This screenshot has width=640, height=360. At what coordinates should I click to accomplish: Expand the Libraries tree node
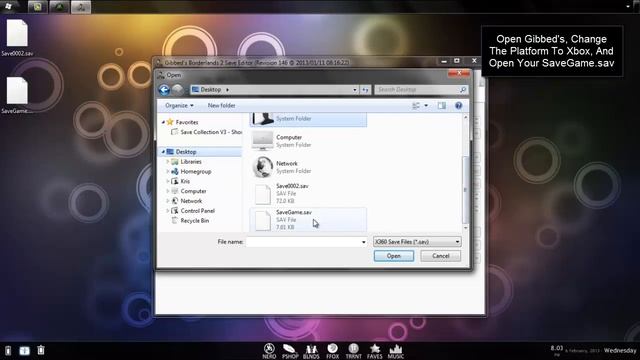click(x=168, y=162)
